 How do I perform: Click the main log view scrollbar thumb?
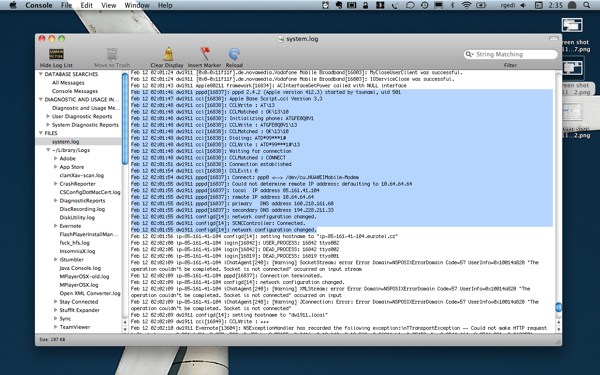point(558,307)
